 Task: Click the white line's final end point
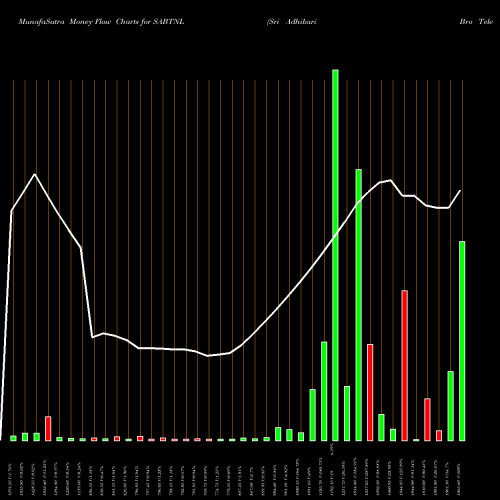pos(460,191)
